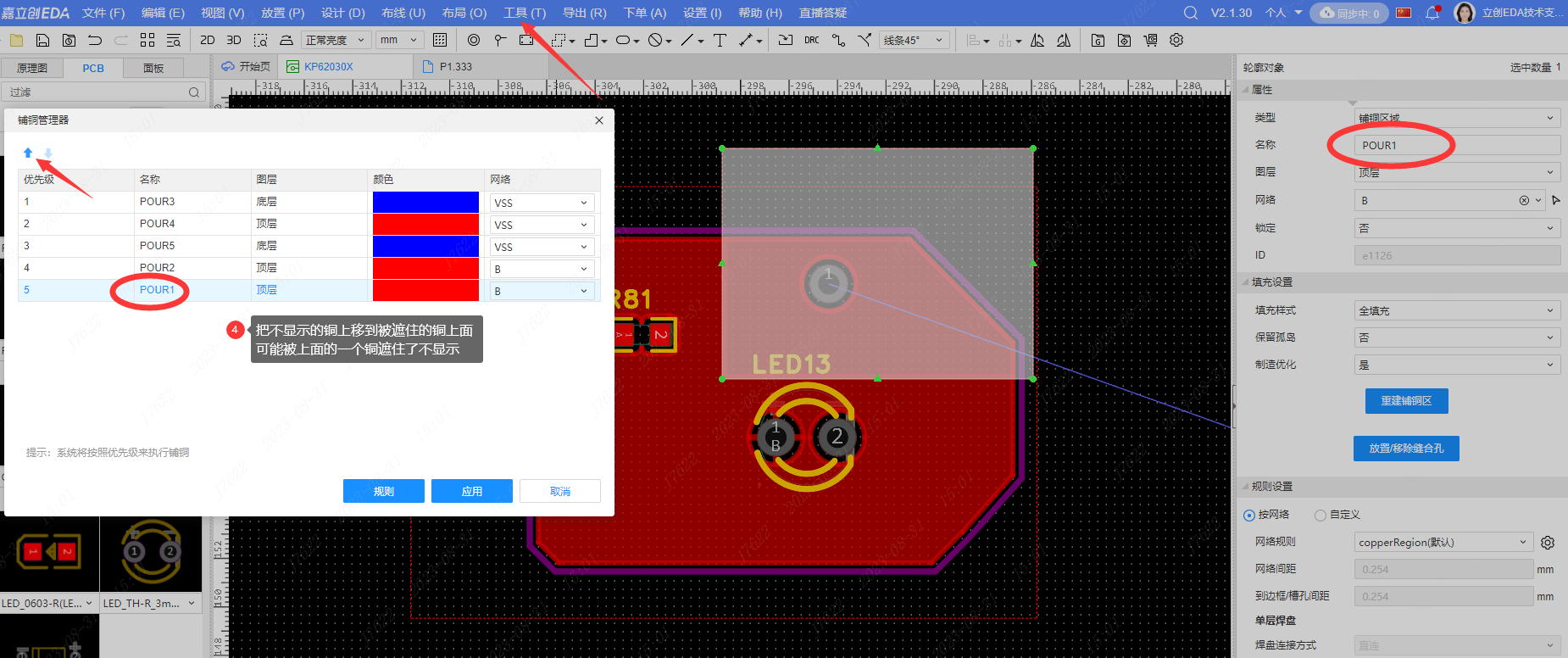Click the 应用 button

(471, 491)
